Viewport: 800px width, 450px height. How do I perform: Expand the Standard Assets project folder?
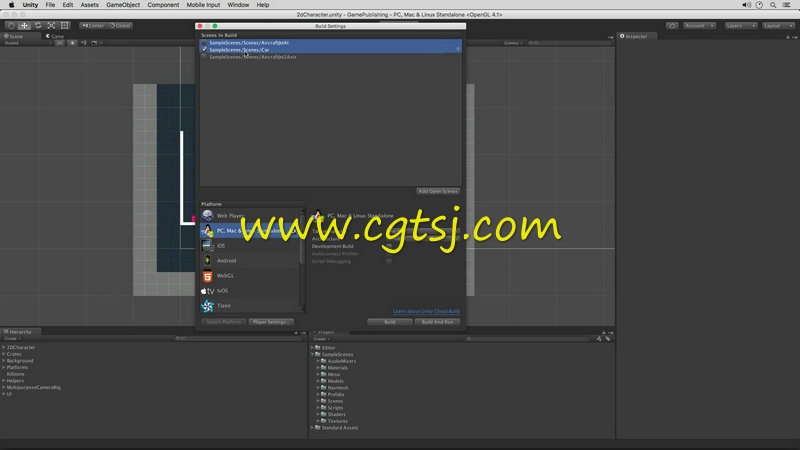click(x=312, y=428)
